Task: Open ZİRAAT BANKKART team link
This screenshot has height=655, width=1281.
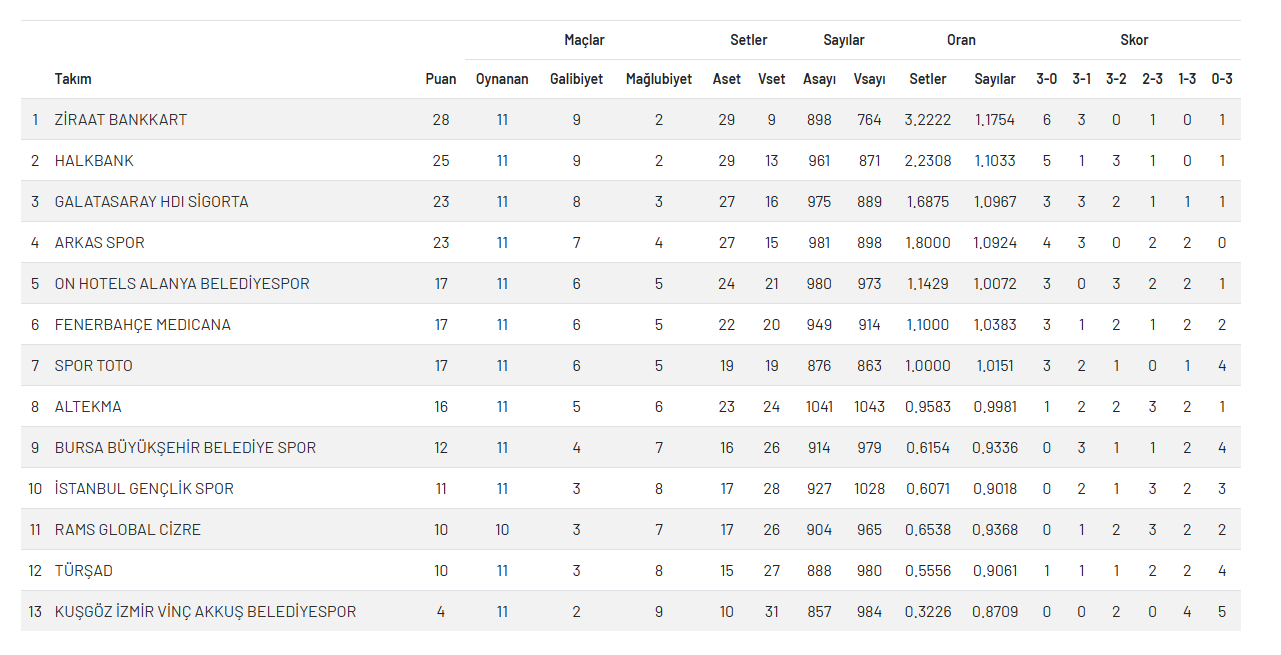Action: [x=121, y=120]
